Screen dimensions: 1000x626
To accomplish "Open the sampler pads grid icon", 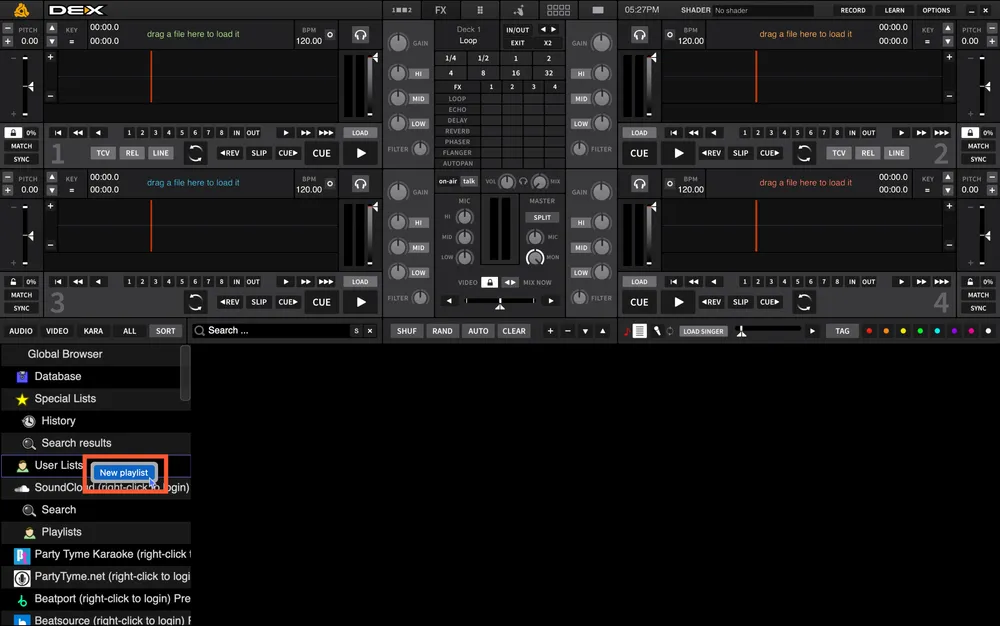I will tap(558, 9).
